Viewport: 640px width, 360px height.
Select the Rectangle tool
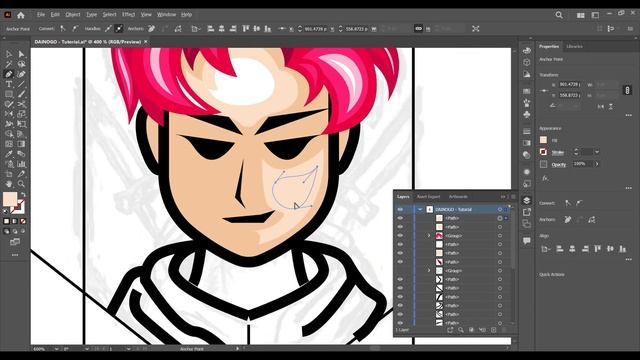pyautogui.click(x=9, y=94)
